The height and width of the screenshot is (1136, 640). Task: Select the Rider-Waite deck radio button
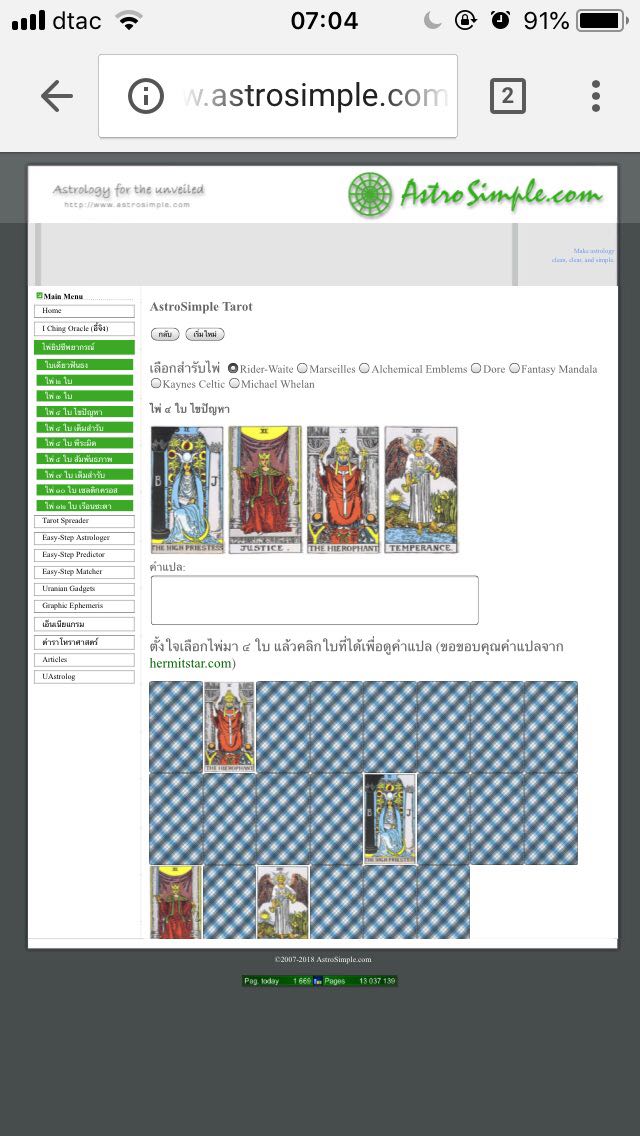(x=233, y=368)
